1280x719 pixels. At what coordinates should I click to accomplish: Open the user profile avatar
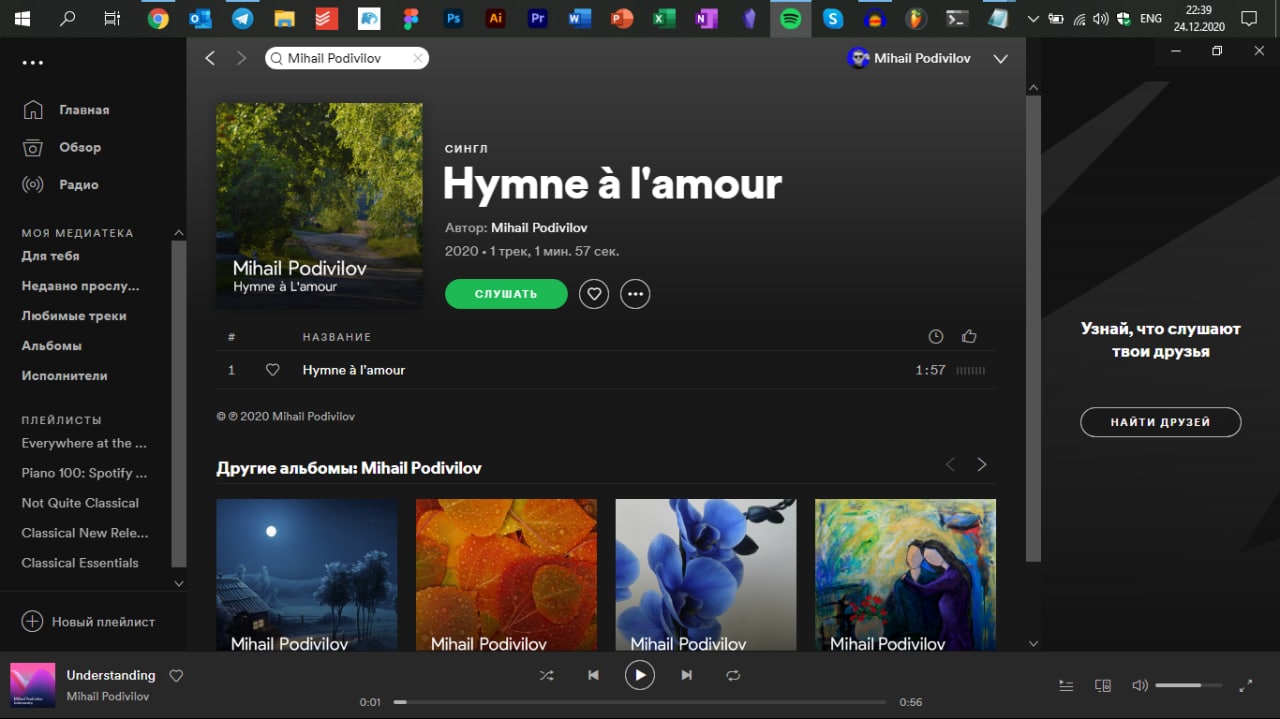[x=858, y=58]
